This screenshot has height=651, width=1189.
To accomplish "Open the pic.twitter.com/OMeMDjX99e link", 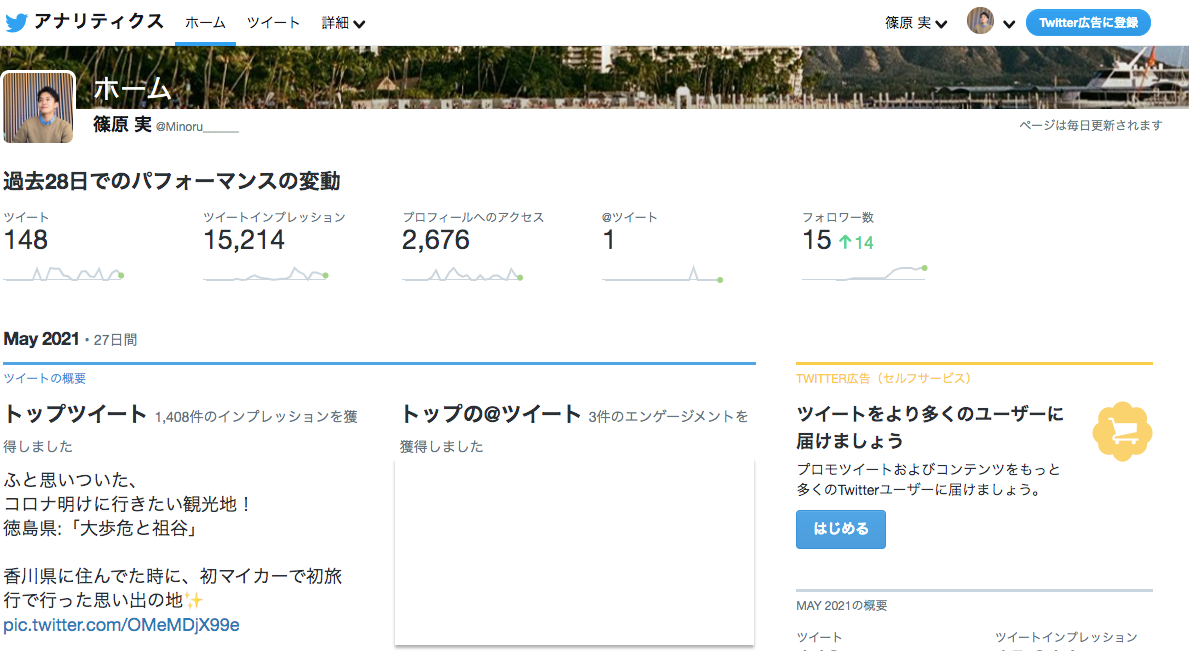I will 121,625.
